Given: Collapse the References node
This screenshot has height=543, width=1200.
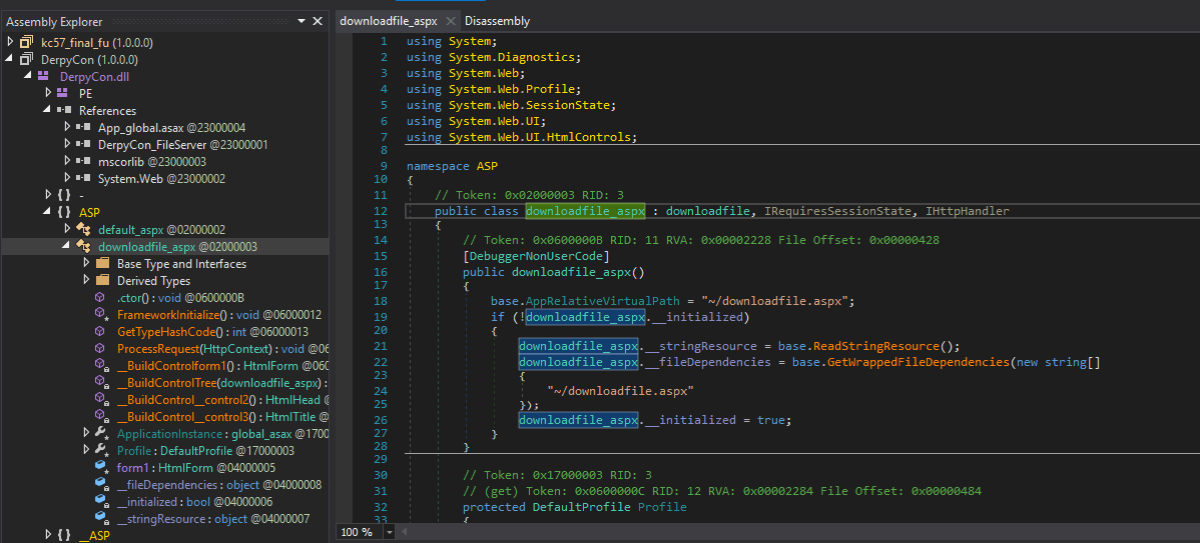Looking at the screenshot, I should [x=48, y=110].
